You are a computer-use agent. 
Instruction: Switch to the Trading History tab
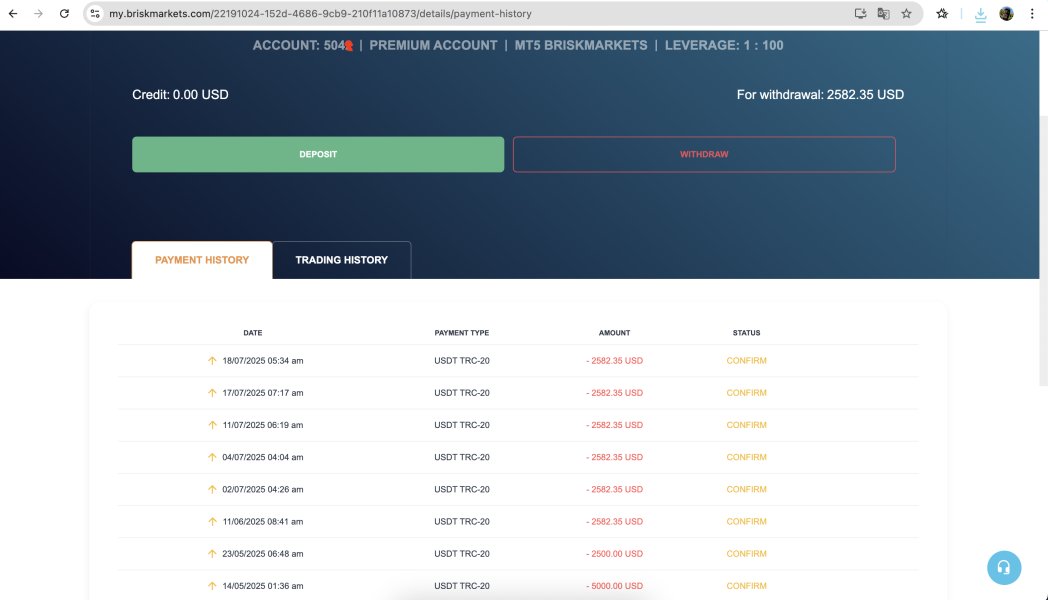pyautogui.click(x=341, y=260)
